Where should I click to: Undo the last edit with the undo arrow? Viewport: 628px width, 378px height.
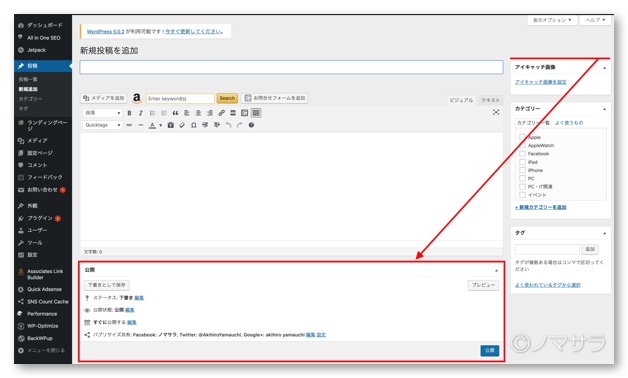(x=228, y=125)
